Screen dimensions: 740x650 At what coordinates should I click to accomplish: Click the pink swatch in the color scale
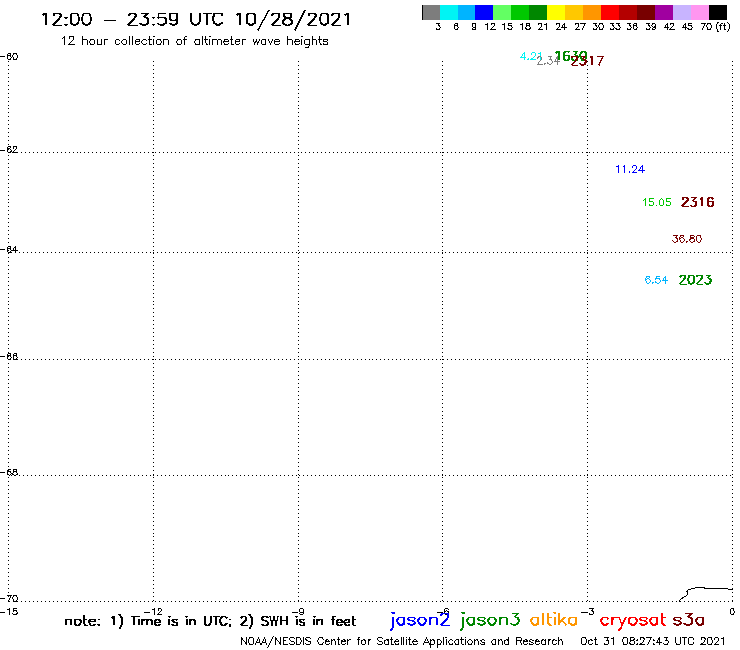click(700, 12)
